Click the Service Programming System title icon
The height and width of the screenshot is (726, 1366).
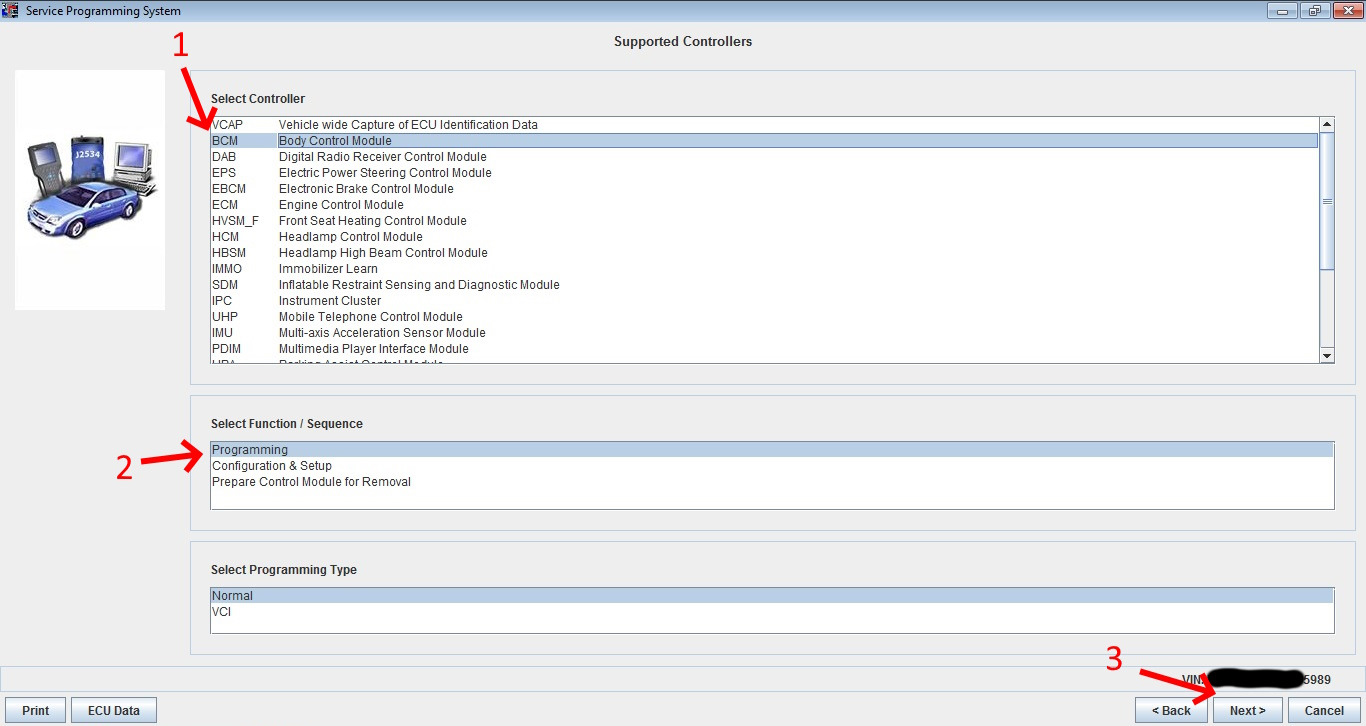point(11,11)
